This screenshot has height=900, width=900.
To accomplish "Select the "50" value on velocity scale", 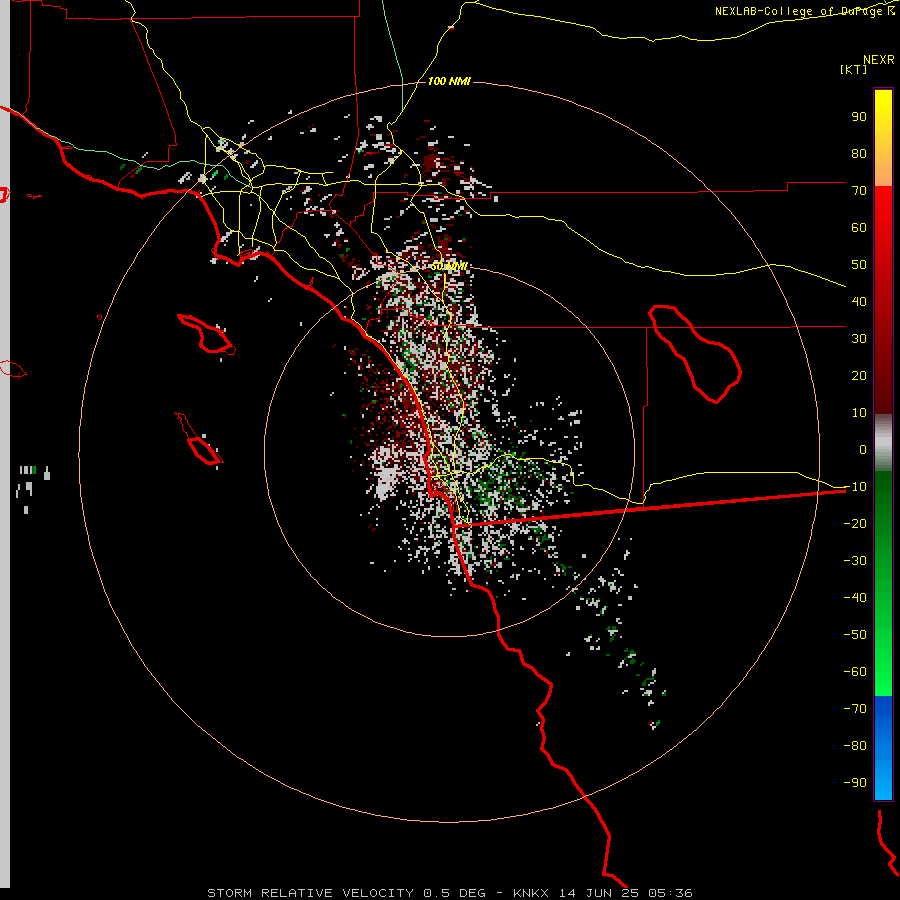I will [x=859, y=265].
